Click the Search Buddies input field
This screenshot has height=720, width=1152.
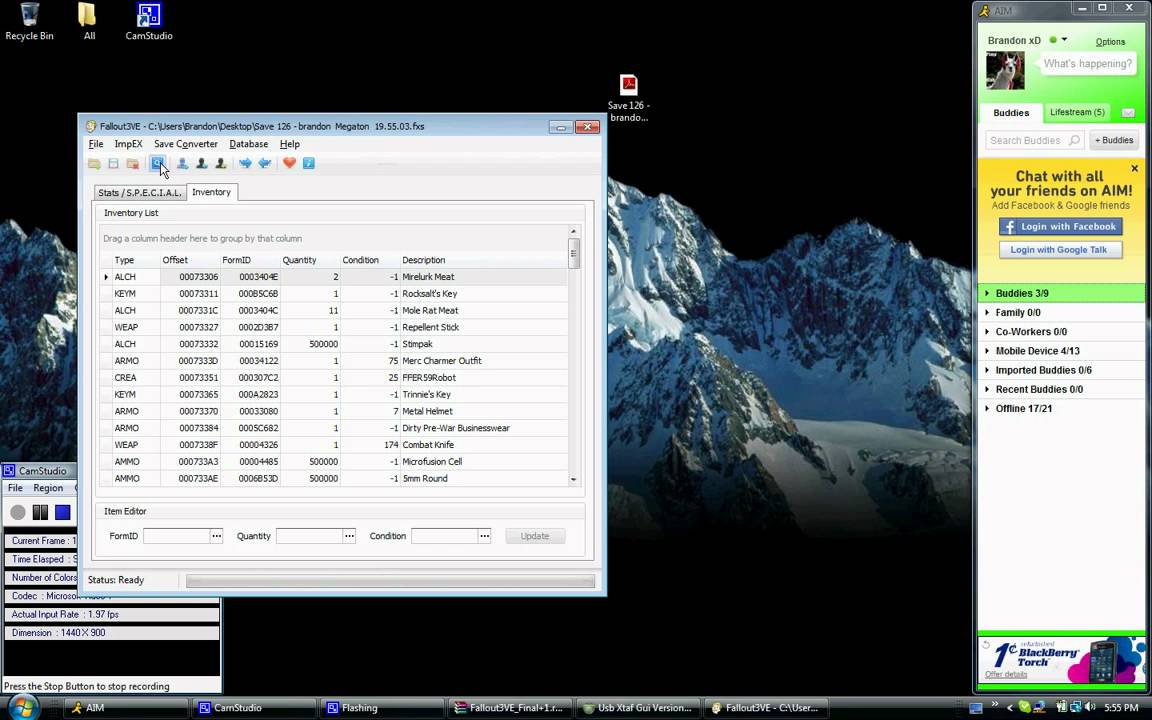point(1027,140)
